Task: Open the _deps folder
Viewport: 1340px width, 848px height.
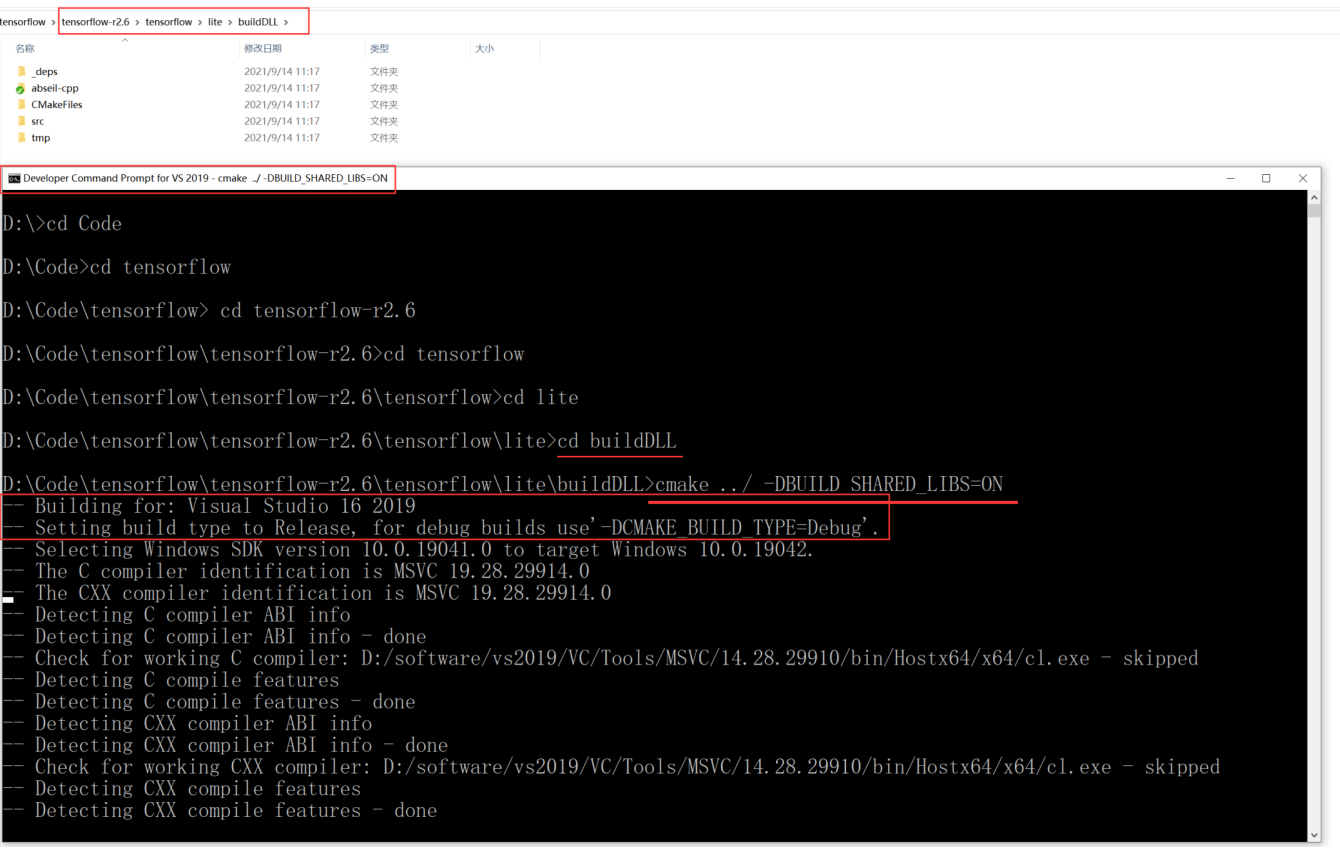Action: [x=44, y=71]
